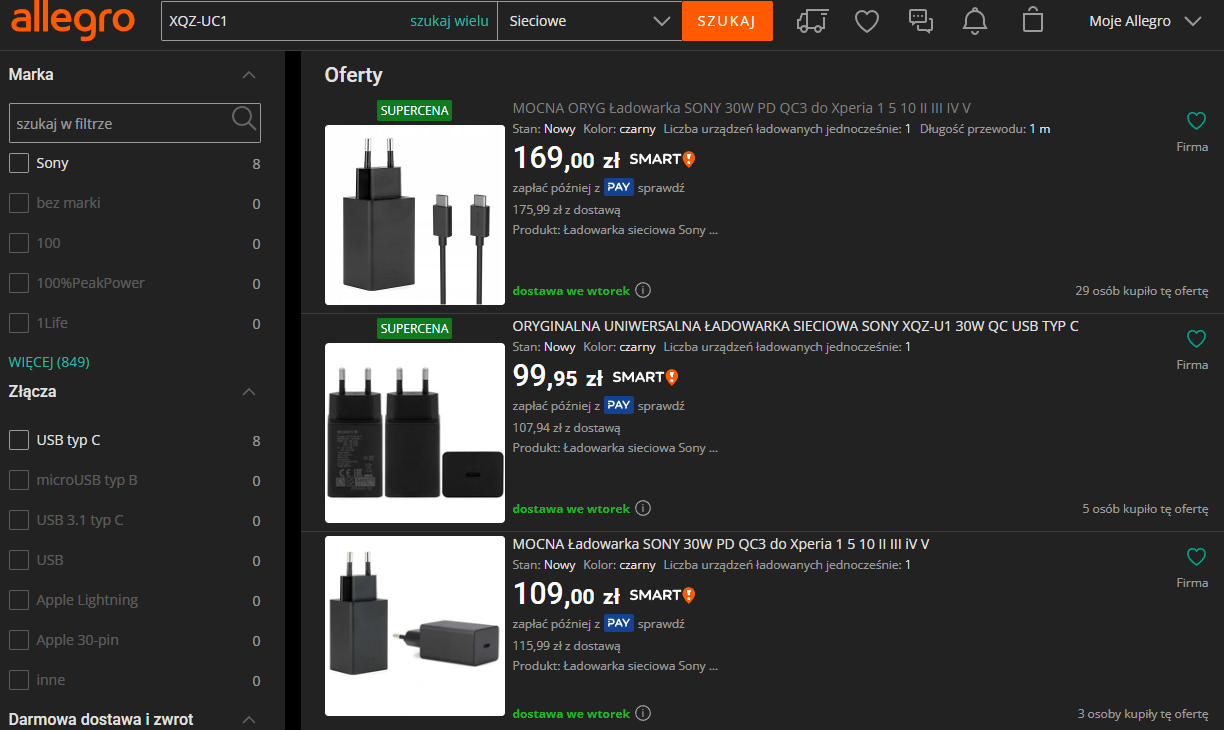
Task: Add 99,95 zł offer to favorites heart
Action: tap(1196, 339)
